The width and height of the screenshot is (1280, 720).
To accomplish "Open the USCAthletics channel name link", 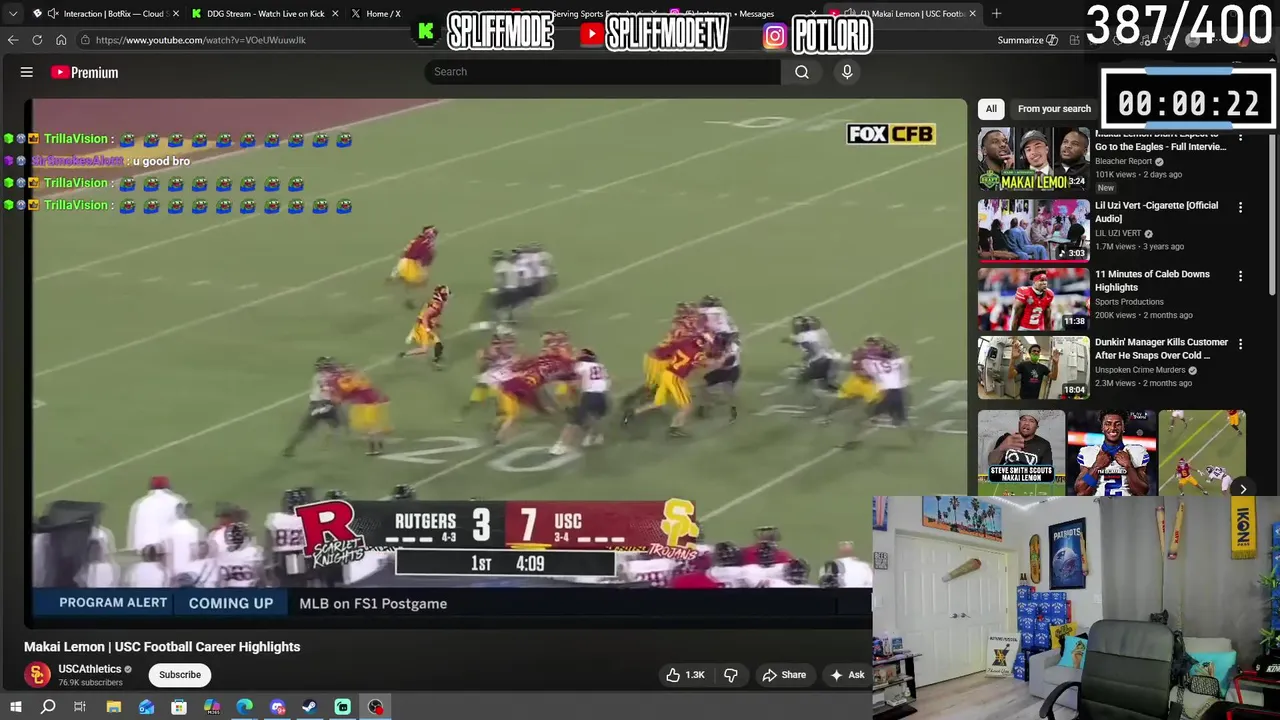I will click(89, 669).
